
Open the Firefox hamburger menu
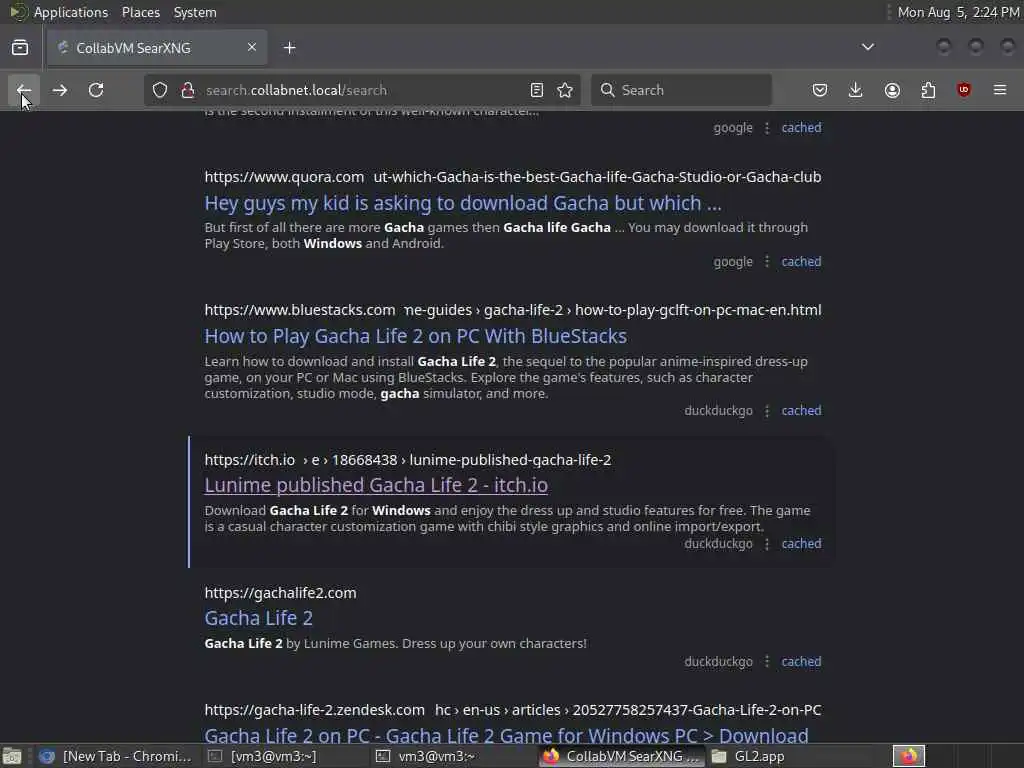[1000, 90]
